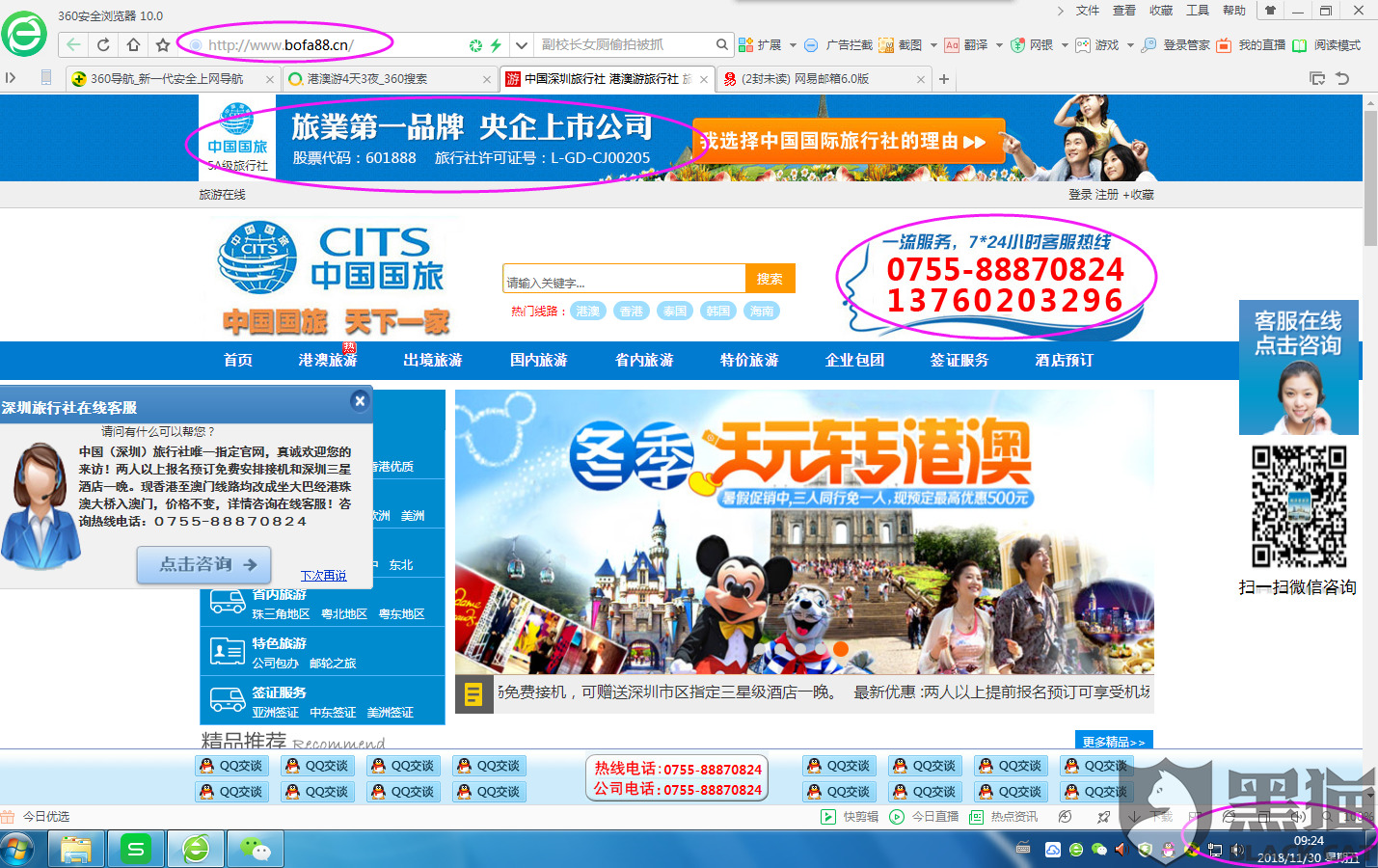Bookmark this page with the star icon
The height and width of the screenshot is (868, 1378).
pyautogui.click(x=163, y=45)
